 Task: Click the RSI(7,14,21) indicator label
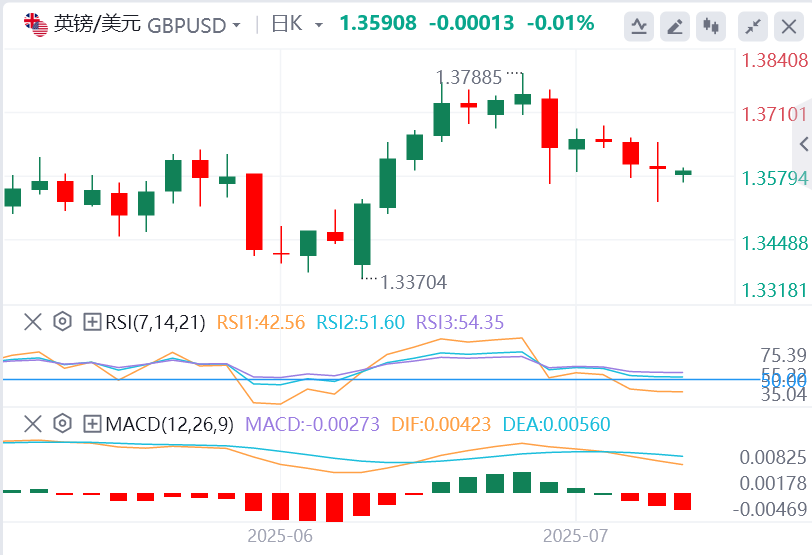pyautogui.click(x=155, y=322)
